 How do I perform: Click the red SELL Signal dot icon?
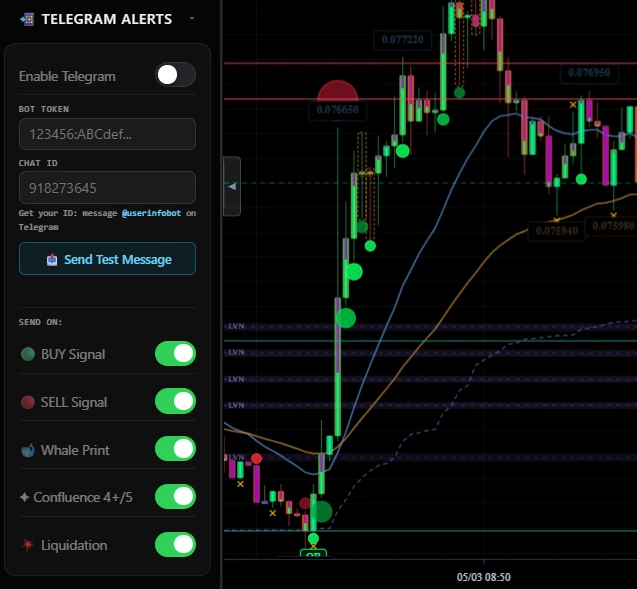coord(28,402)
